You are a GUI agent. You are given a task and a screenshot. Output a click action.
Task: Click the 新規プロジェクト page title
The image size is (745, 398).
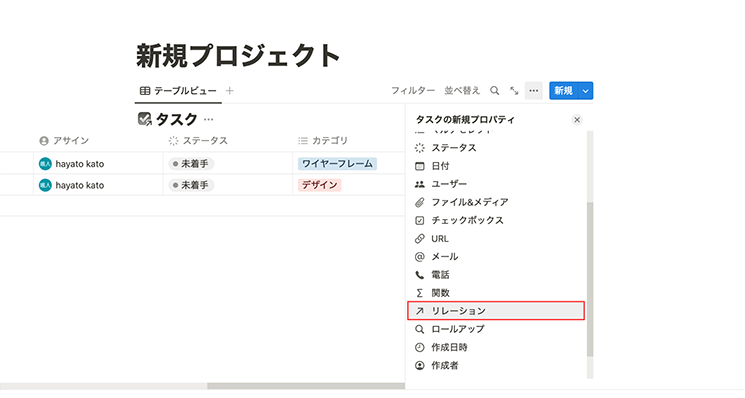[x=238, y=56]
